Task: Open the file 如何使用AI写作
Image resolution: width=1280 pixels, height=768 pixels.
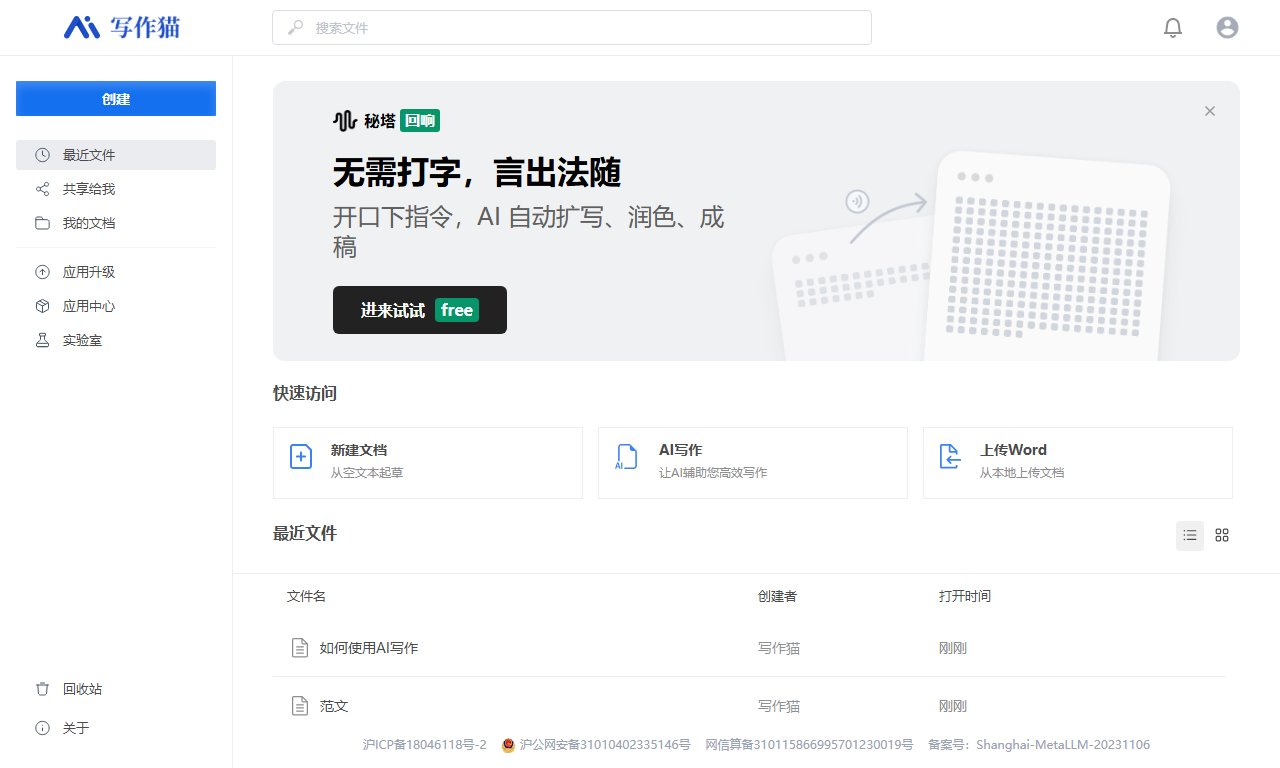Action: click(369, 648)
